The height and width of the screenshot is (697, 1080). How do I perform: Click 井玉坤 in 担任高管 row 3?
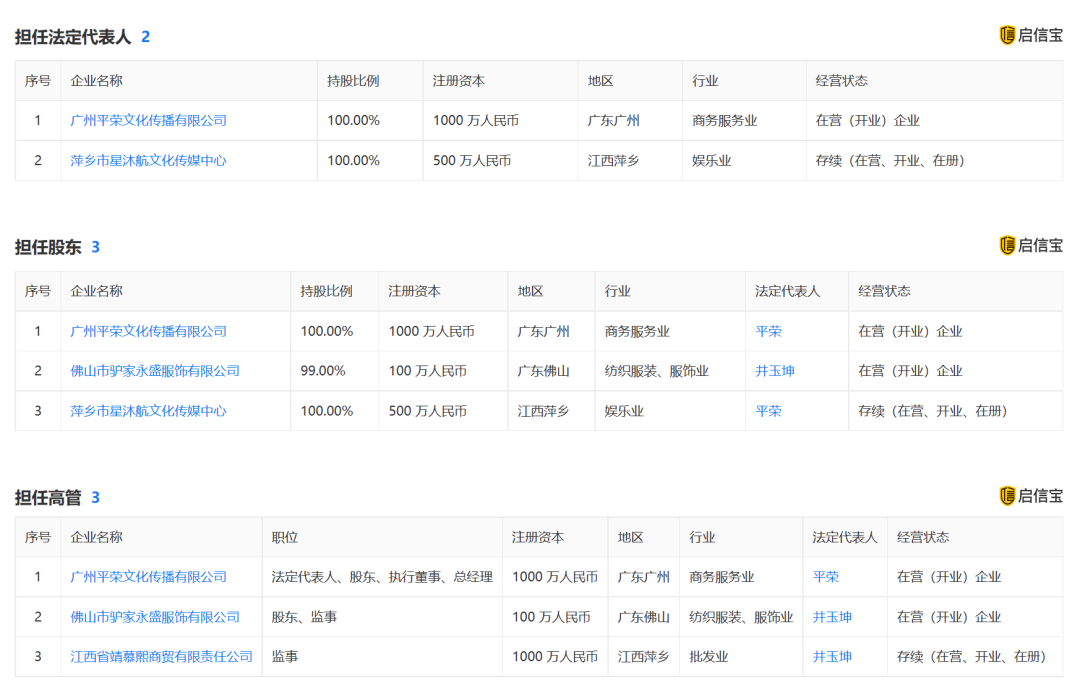click(x=832, y=657)
